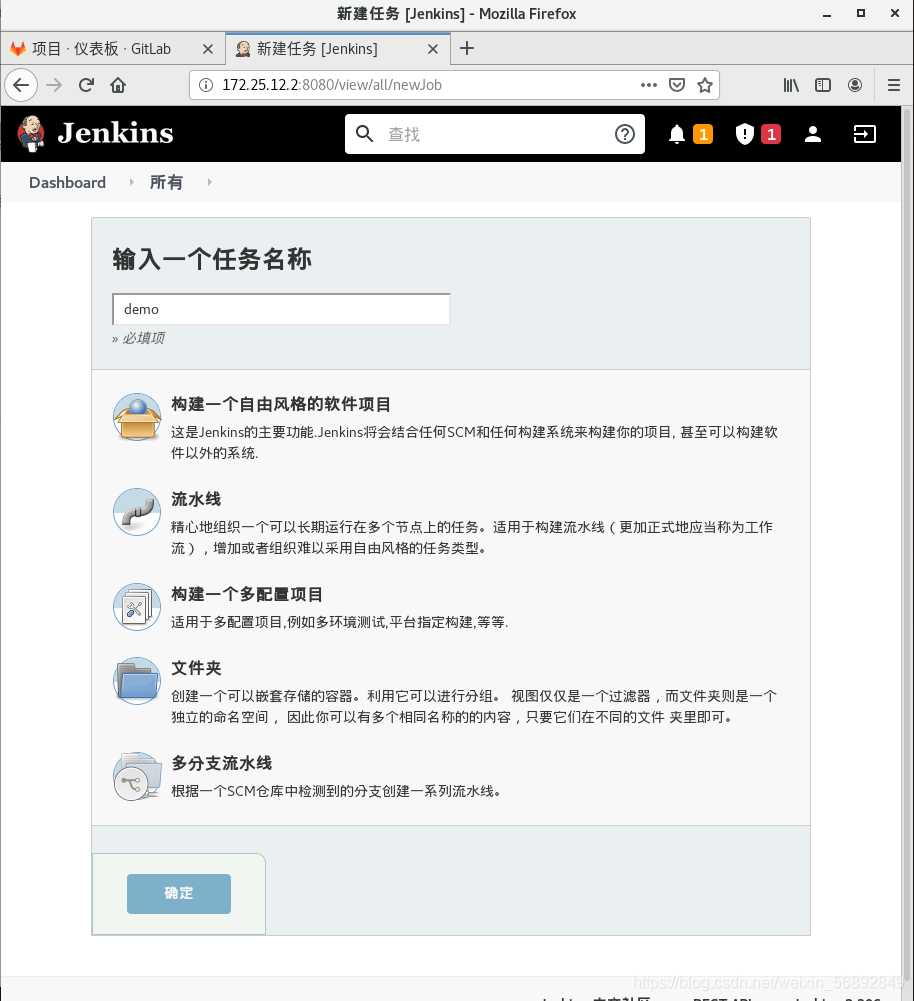Click the search magnifier icon
Image resolution: width=914 pixels, height=1001 pixels.
[x=364, y=134]
